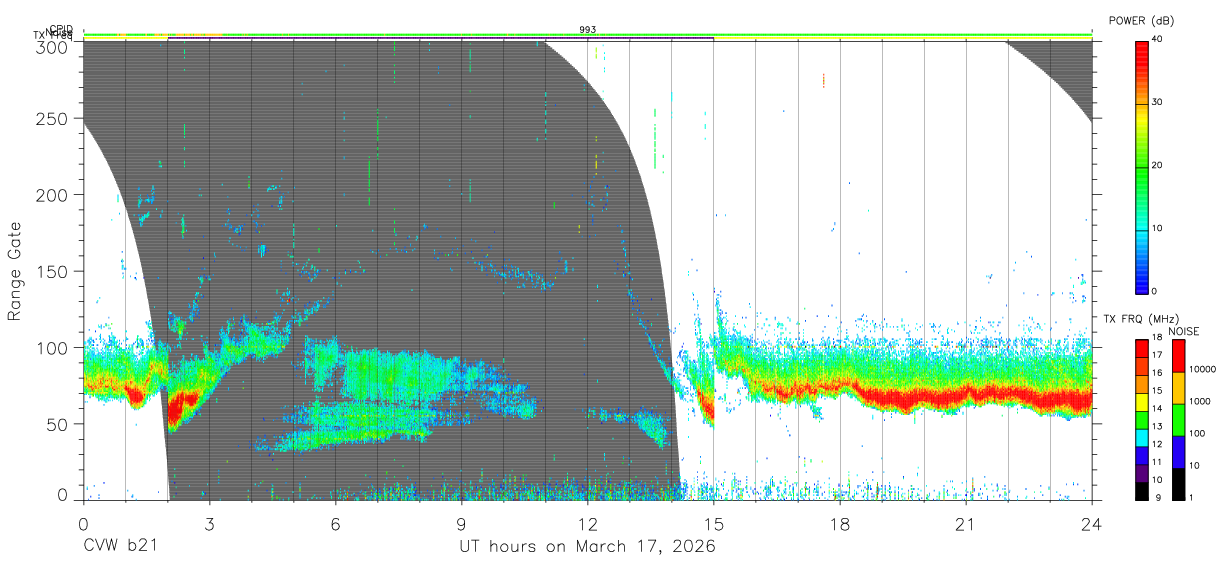Click the '30' label on power scale
This screenshot has height=567, width=1228.
(x=1157, y=102)
